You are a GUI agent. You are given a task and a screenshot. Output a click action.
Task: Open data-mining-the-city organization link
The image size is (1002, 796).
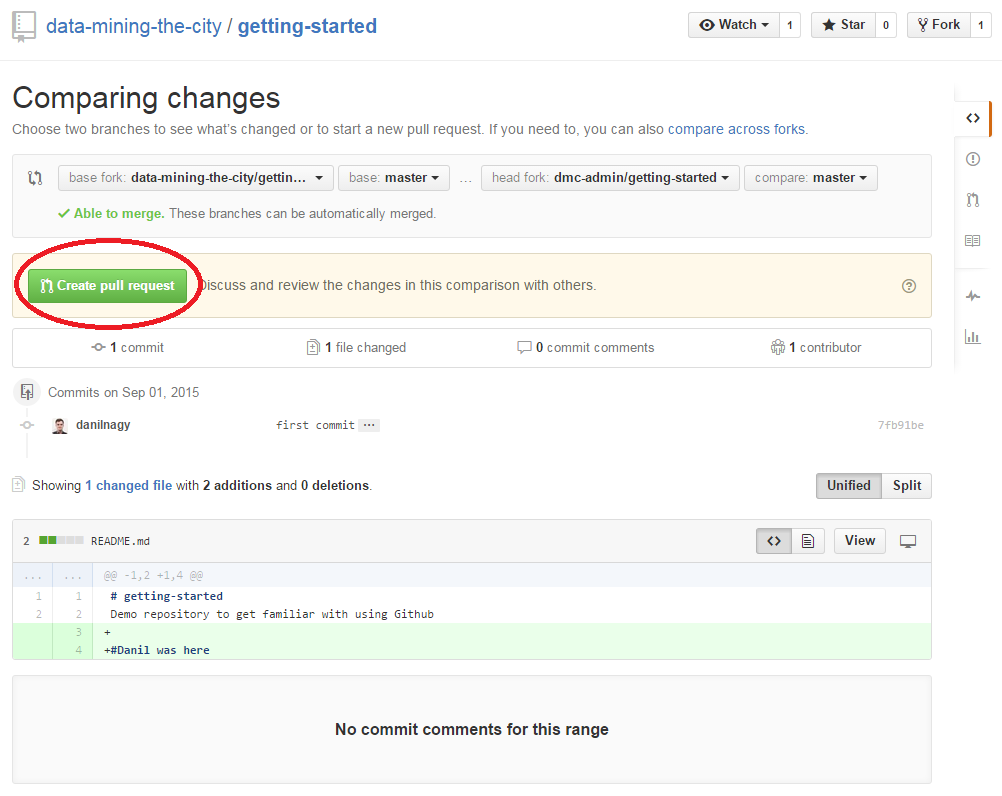coord(134,26)
